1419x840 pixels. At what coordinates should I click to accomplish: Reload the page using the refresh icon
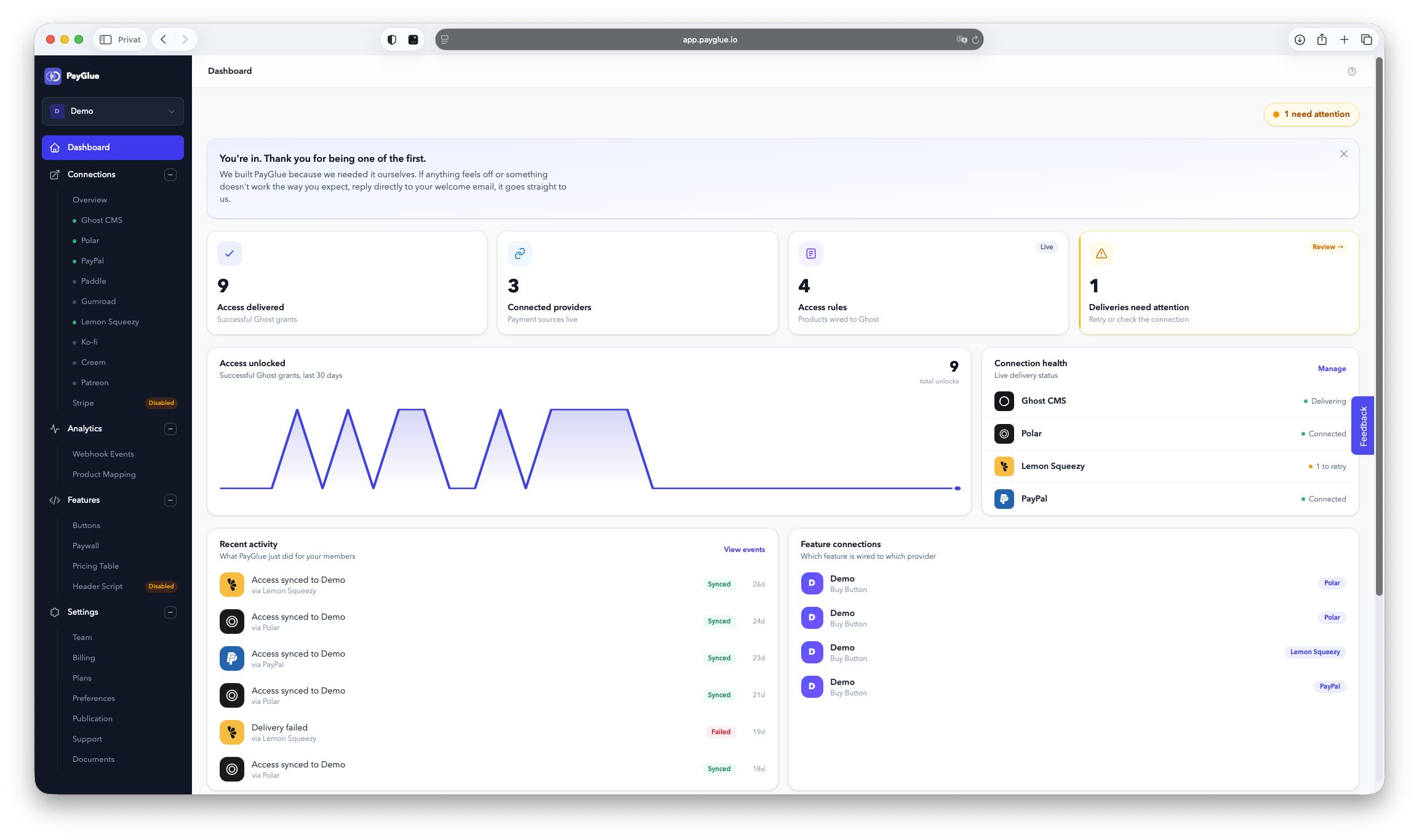click(x=975, y=39)
